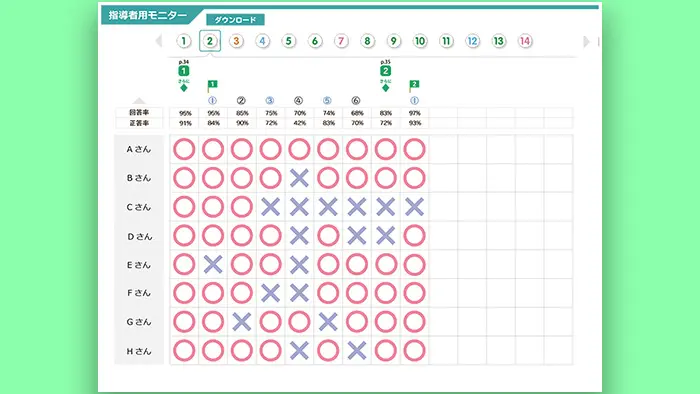
Task: Click the 68% response rate cell
Action: (x=357, y=113)
